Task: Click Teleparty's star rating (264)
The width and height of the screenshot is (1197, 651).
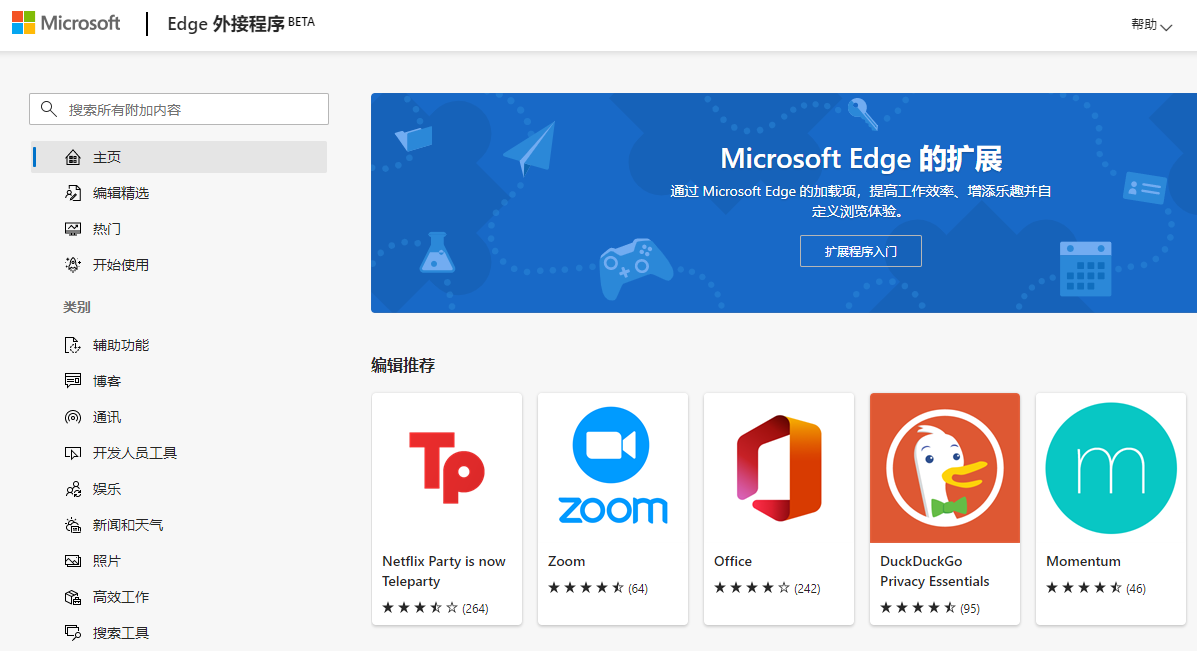Action: pyautogui.click(x=435, y=607)
